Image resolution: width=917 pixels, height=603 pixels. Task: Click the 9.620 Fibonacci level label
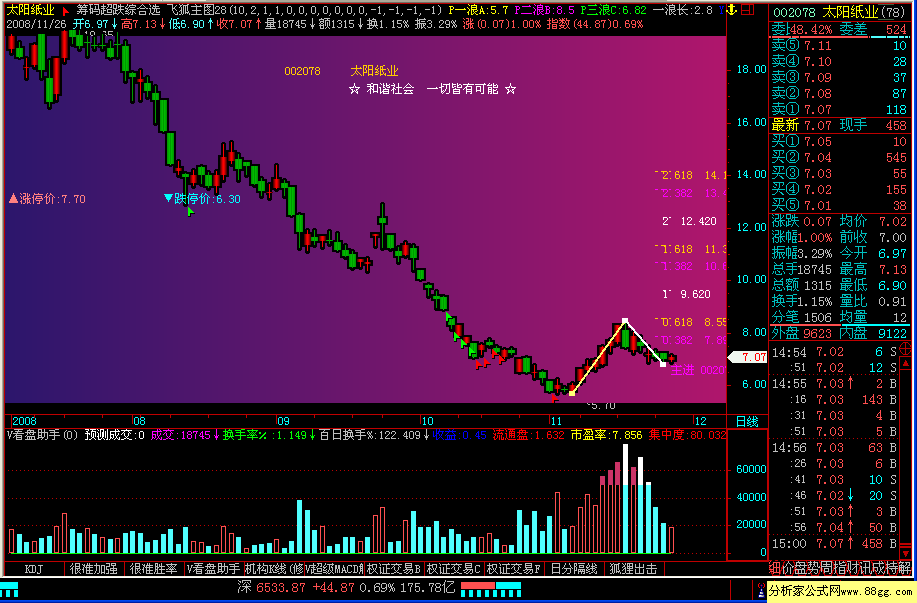point(695,294)
